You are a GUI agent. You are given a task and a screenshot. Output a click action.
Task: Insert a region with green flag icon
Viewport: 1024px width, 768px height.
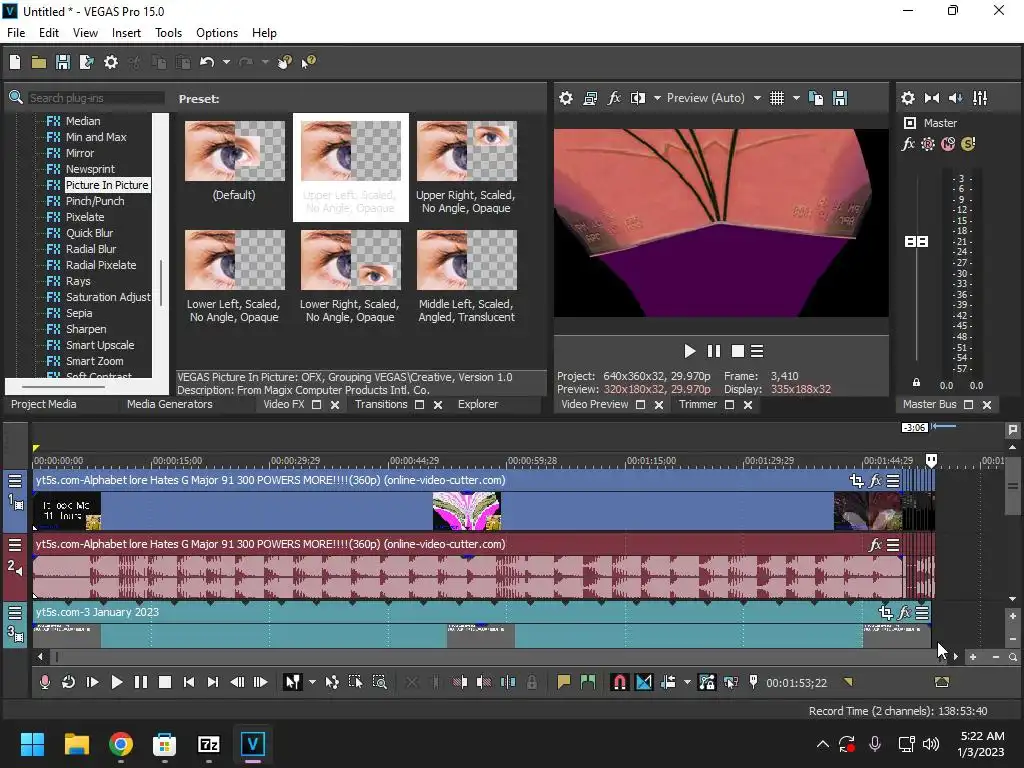coord(588,682)
